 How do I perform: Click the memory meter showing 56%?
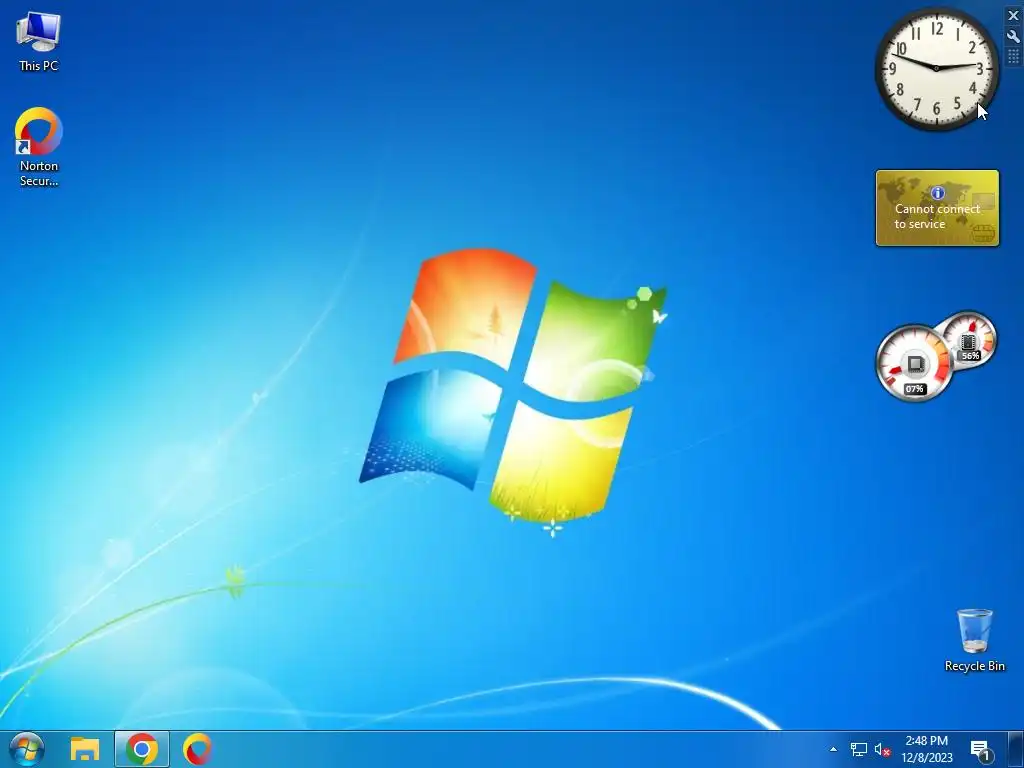tap(971, 340)
